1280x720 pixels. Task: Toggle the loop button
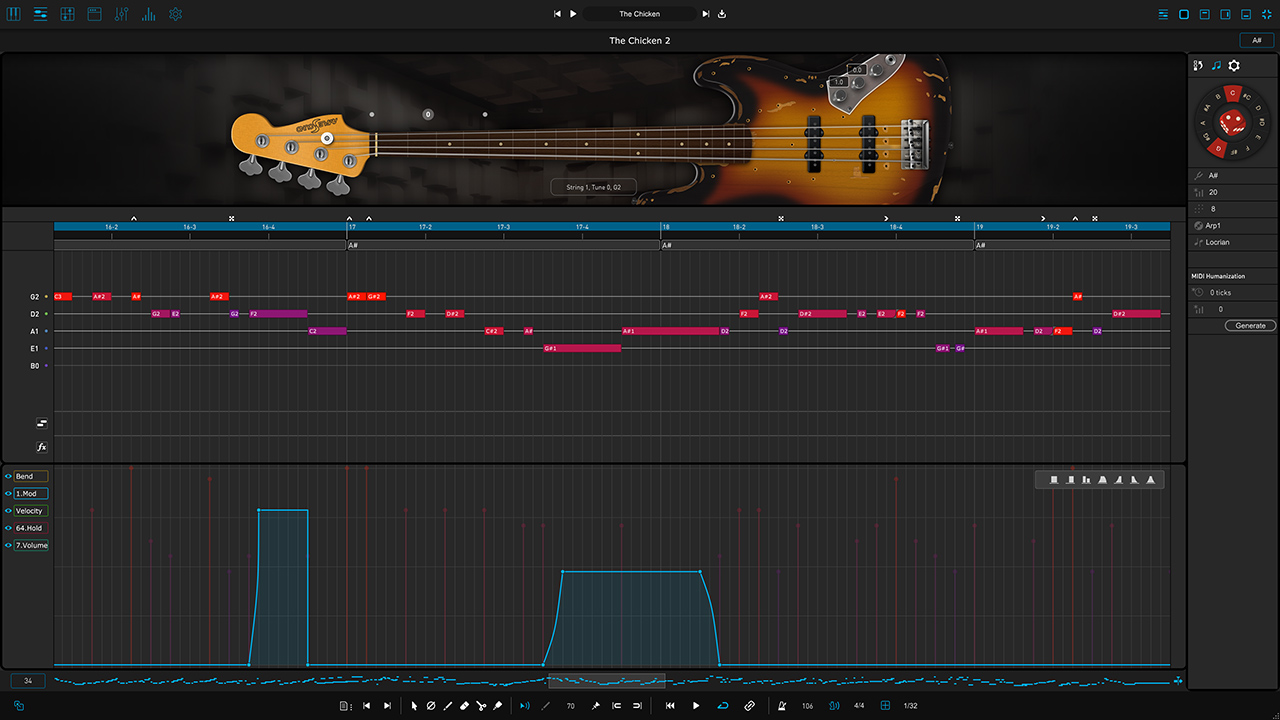[723, 706]
